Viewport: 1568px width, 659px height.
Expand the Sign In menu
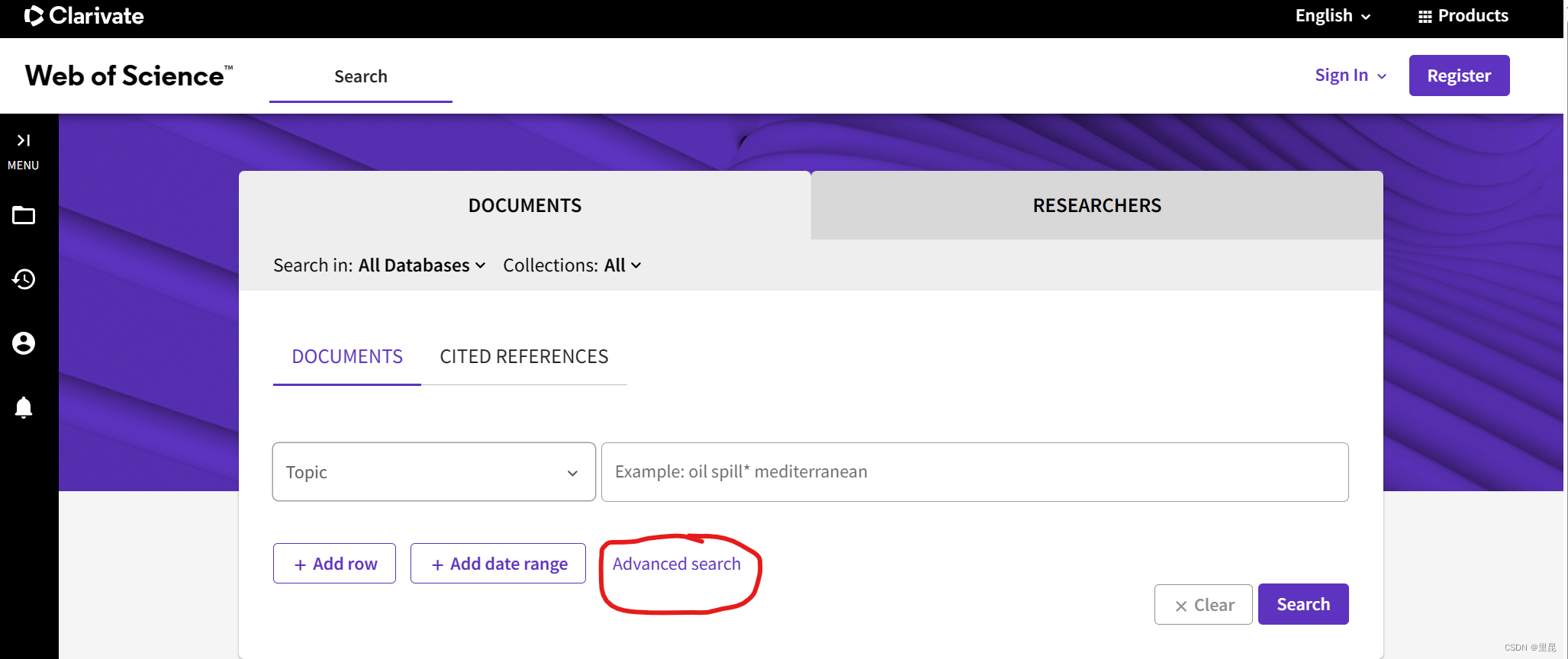(1351, 76)
